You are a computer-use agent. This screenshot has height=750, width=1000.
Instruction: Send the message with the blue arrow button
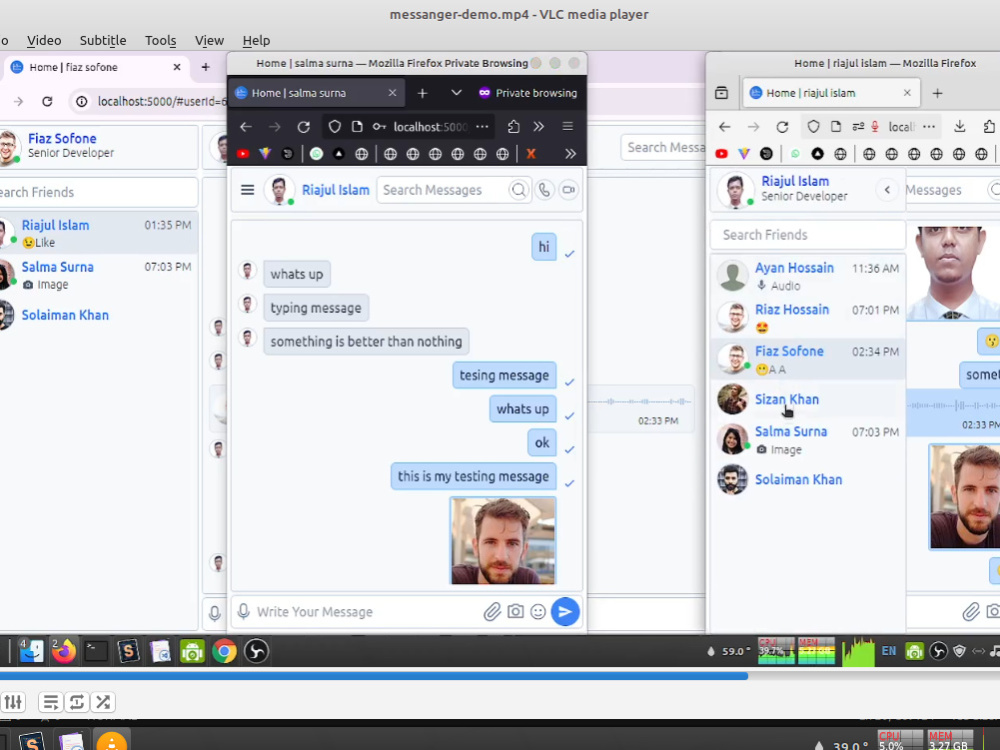pyautogui.click(x=565, y=612)
